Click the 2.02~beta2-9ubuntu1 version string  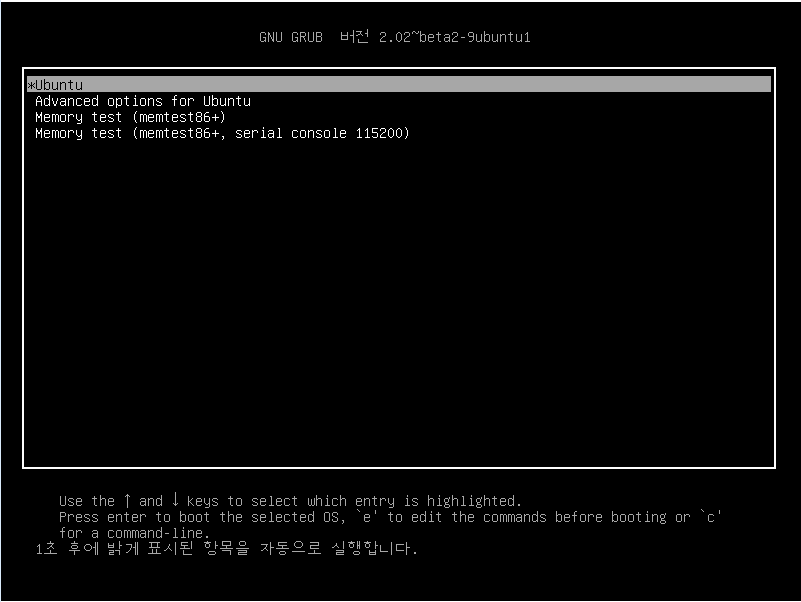pos(455,37)
